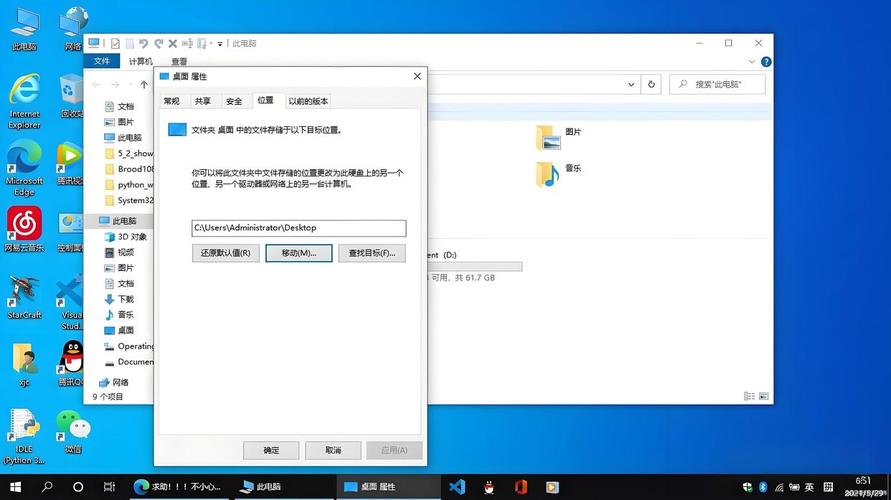This screenshot has width=891, height=500.
Task: Open Task View on the taskbar
Action: (109, 487)
